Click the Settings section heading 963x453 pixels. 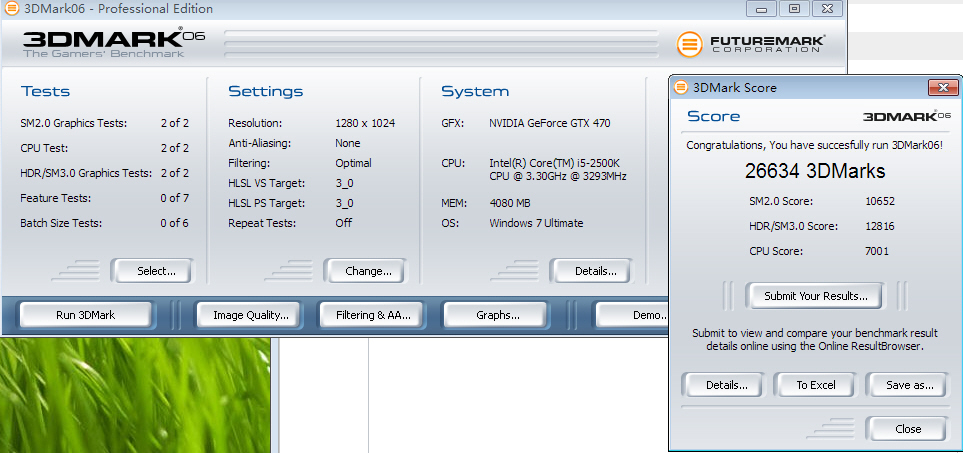265,91
